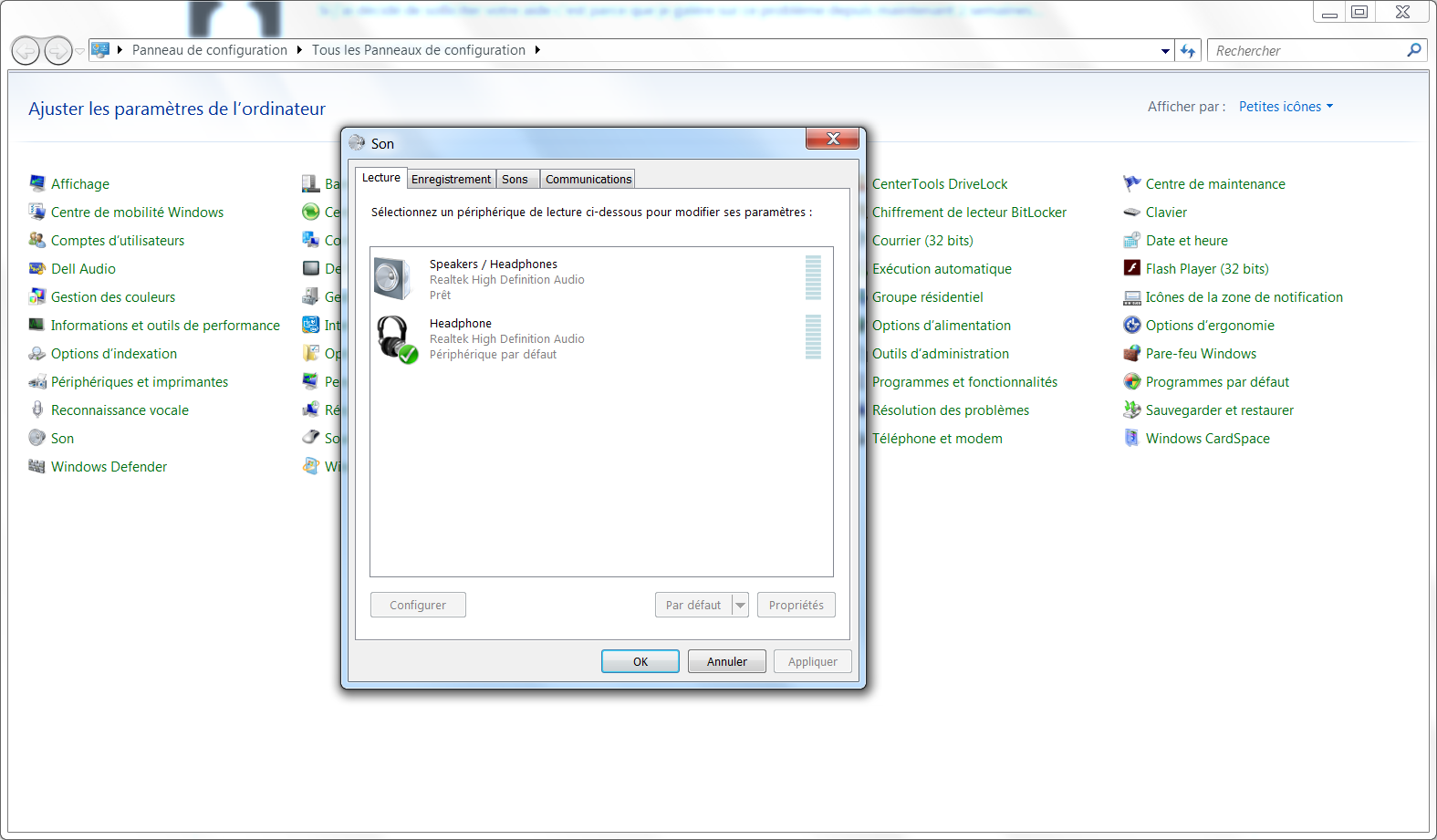
Task: Click the Appliquer button
Action: 813,661
